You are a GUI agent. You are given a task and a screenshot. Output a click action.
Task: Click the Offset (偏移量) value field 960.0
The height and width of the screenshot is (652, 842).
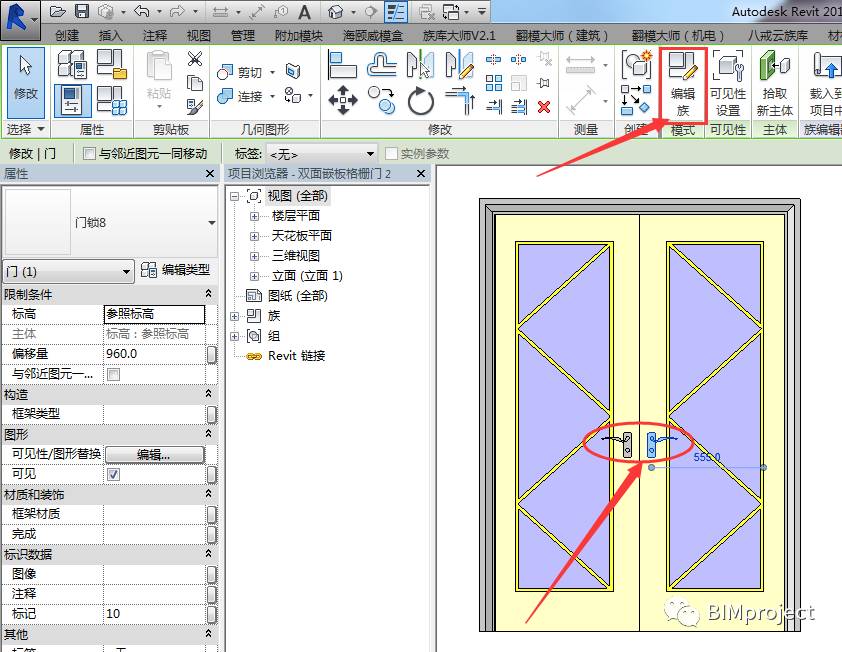(155, 354)
